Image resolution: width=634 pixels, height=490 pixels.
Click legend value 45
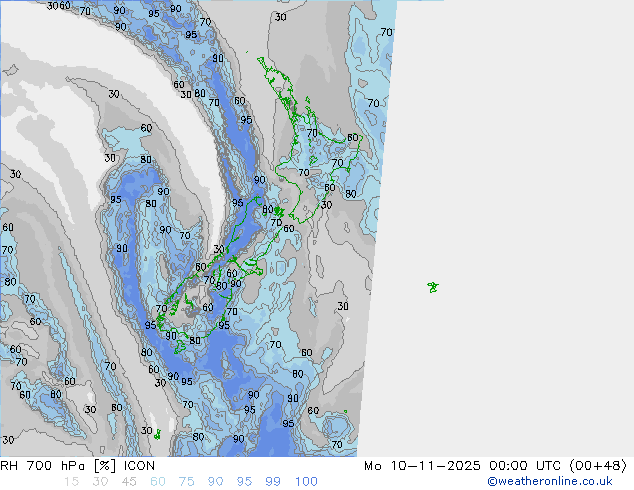129,481
